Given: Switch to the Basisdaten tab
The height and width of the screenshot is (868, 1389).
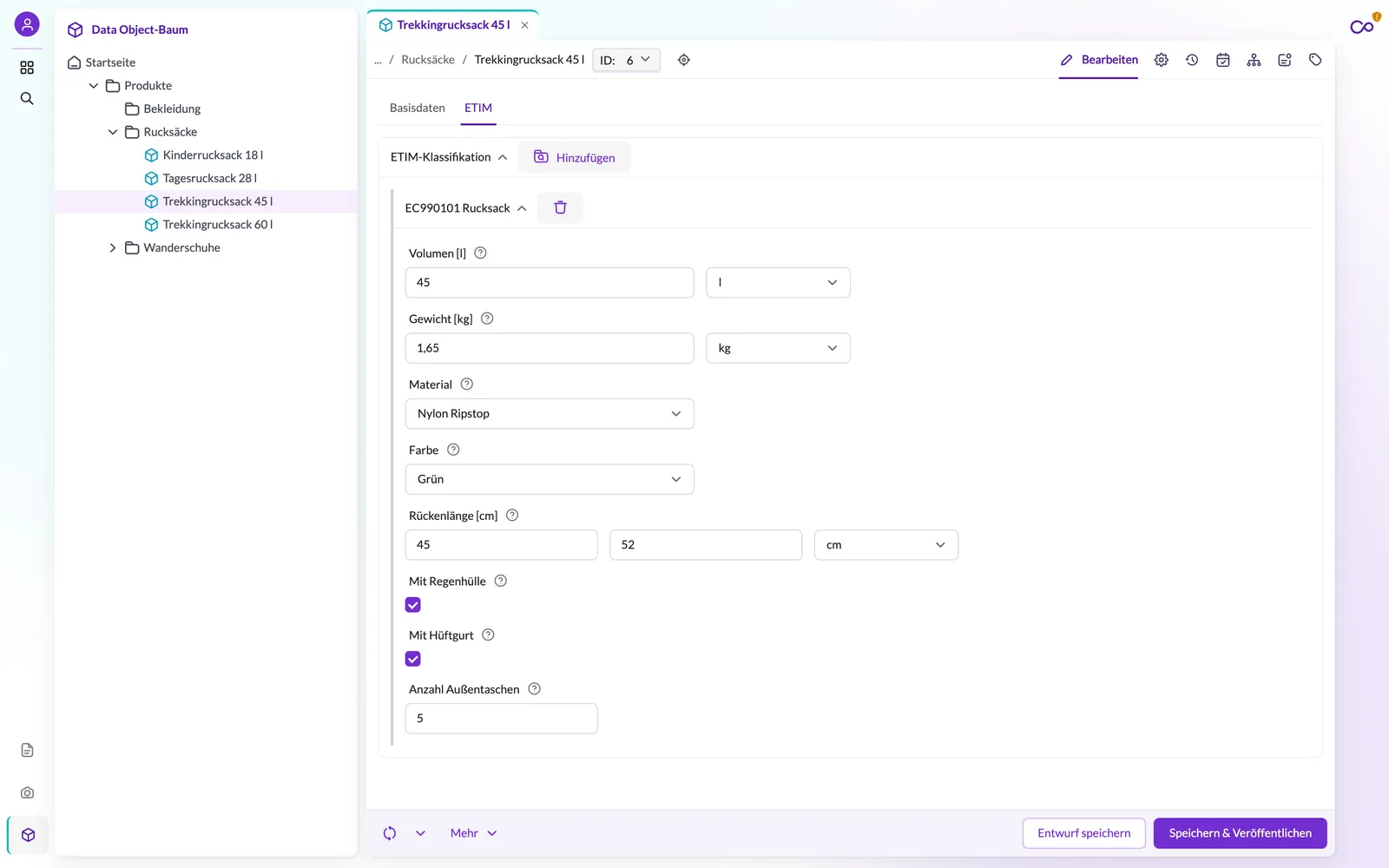Looking at the screenshot, I should tap(418, 108).
